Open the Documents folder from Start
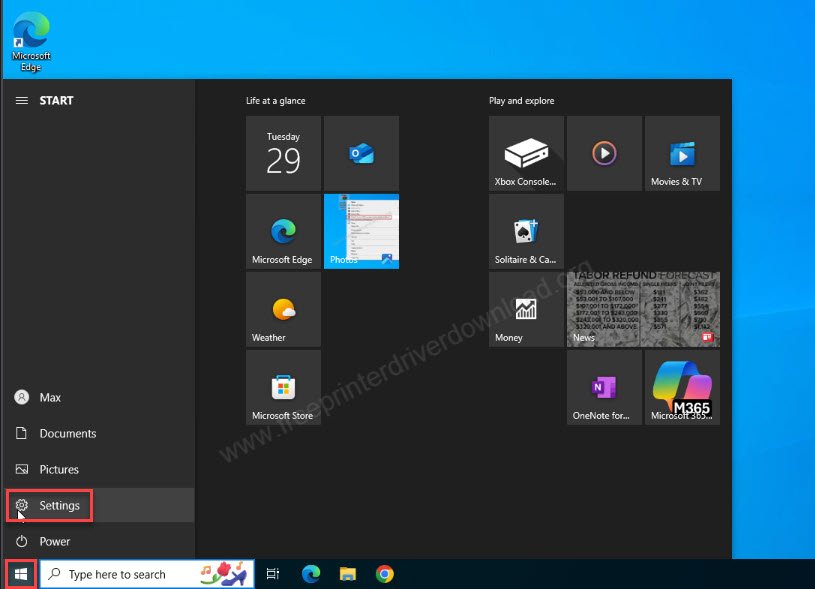 tap(99, 433)
